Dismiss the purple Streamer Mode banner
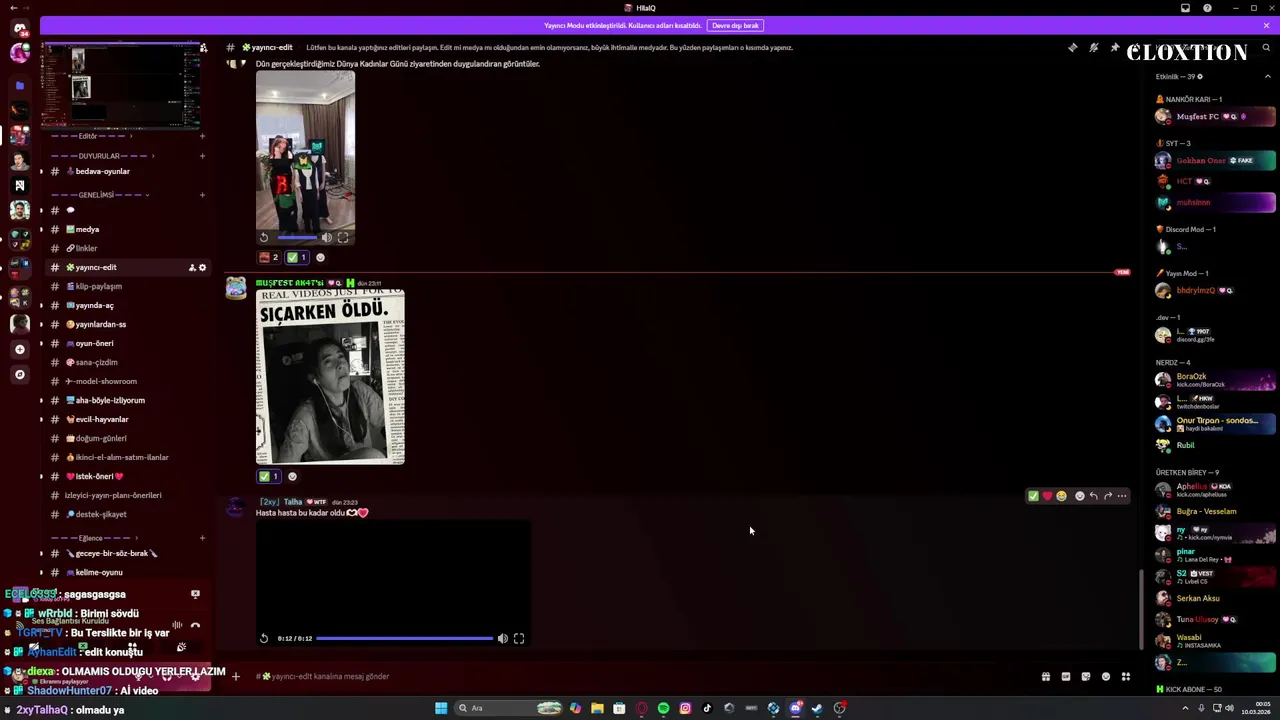 pos(1266,25)
